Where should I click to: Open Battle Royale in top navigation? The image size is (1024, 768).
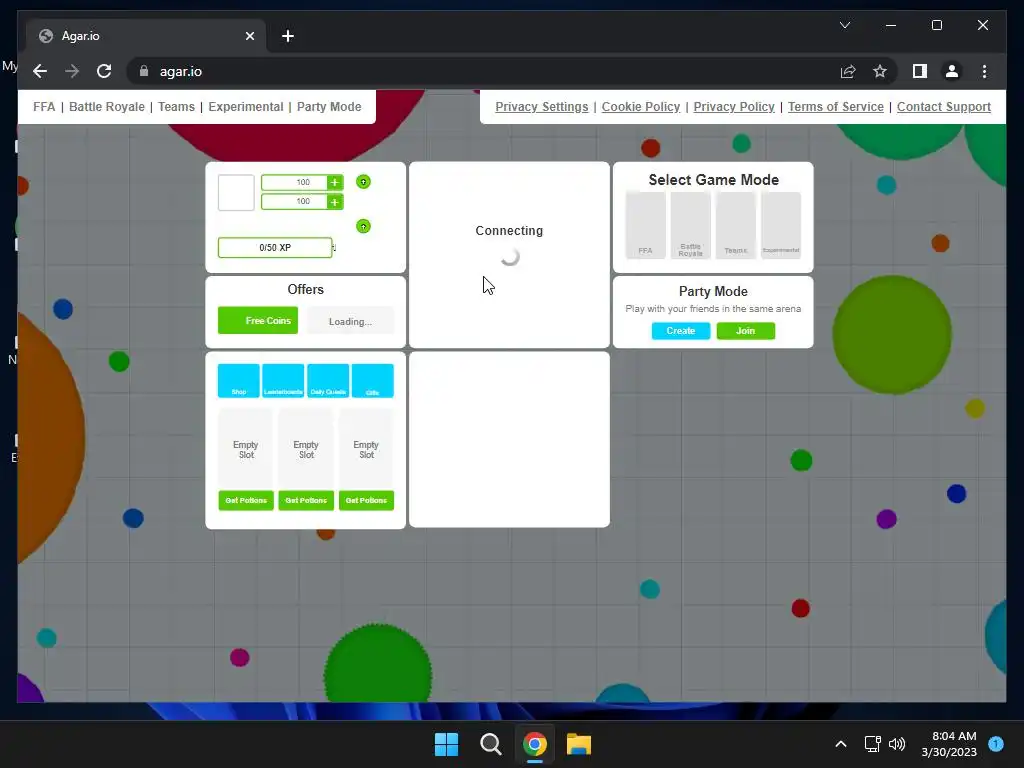[x=106, y=106]
